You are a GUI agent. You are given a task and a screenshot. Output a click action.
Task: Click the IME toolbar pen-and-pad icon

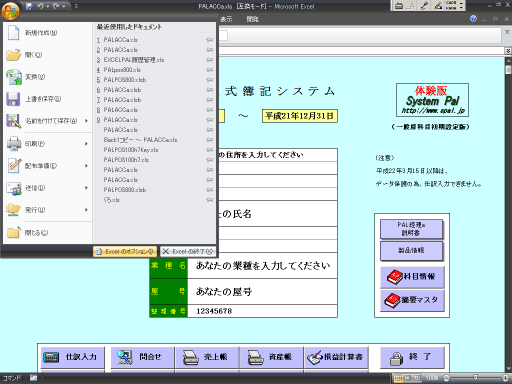[438, 6]
